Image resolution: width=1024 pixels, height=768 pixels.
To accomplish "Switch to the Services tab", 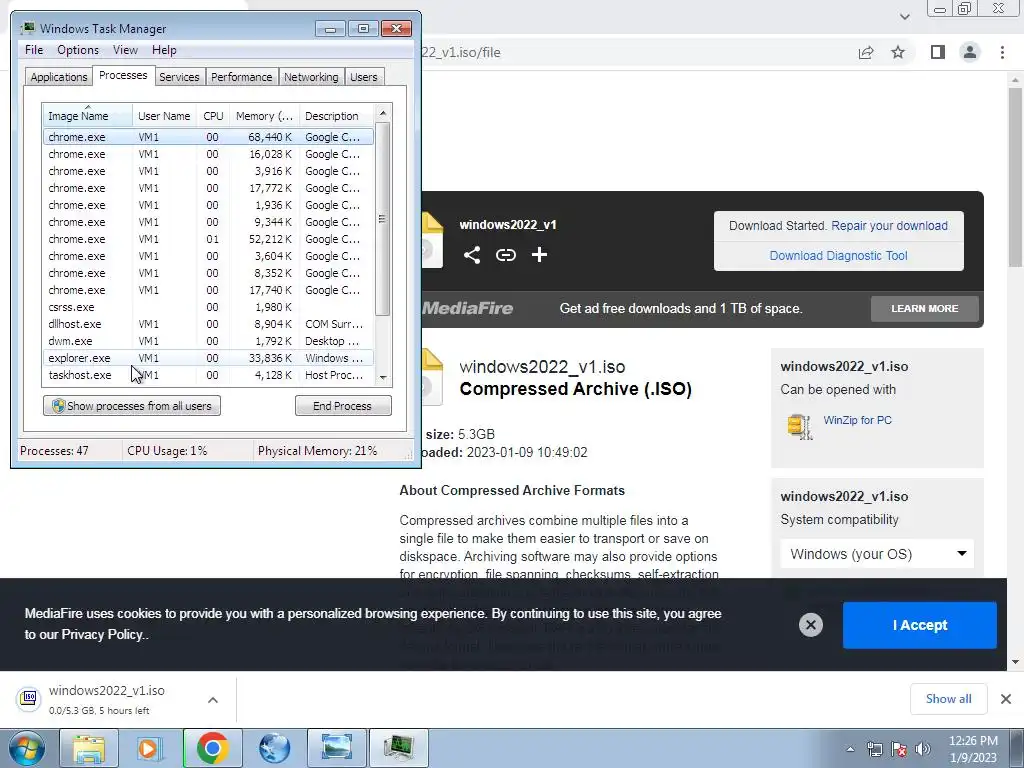I will (x=179, y=77).
